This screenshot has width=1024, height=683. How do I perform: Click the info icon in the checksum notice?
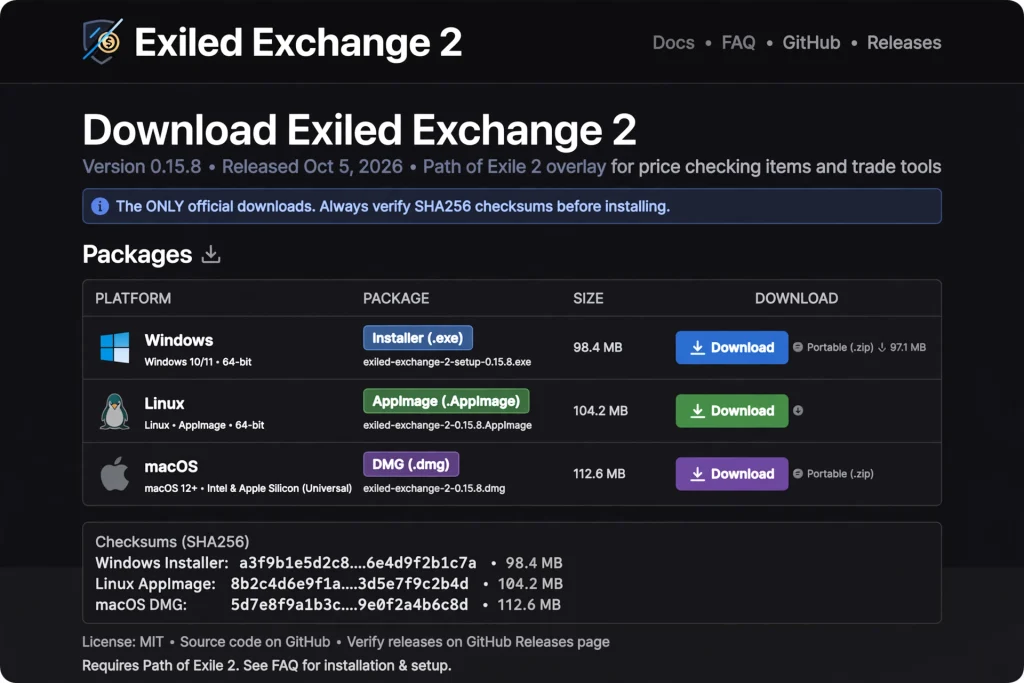click(100, 206)
